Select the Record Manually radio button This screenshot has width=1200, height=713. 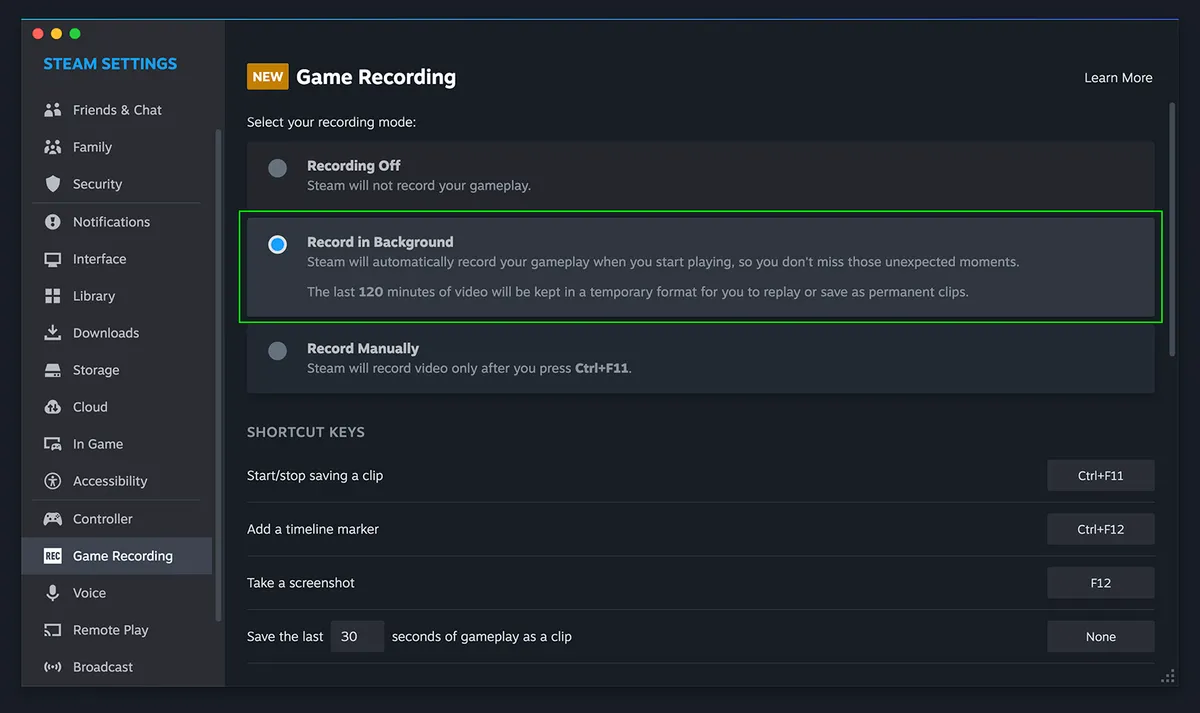click(278, 351)
